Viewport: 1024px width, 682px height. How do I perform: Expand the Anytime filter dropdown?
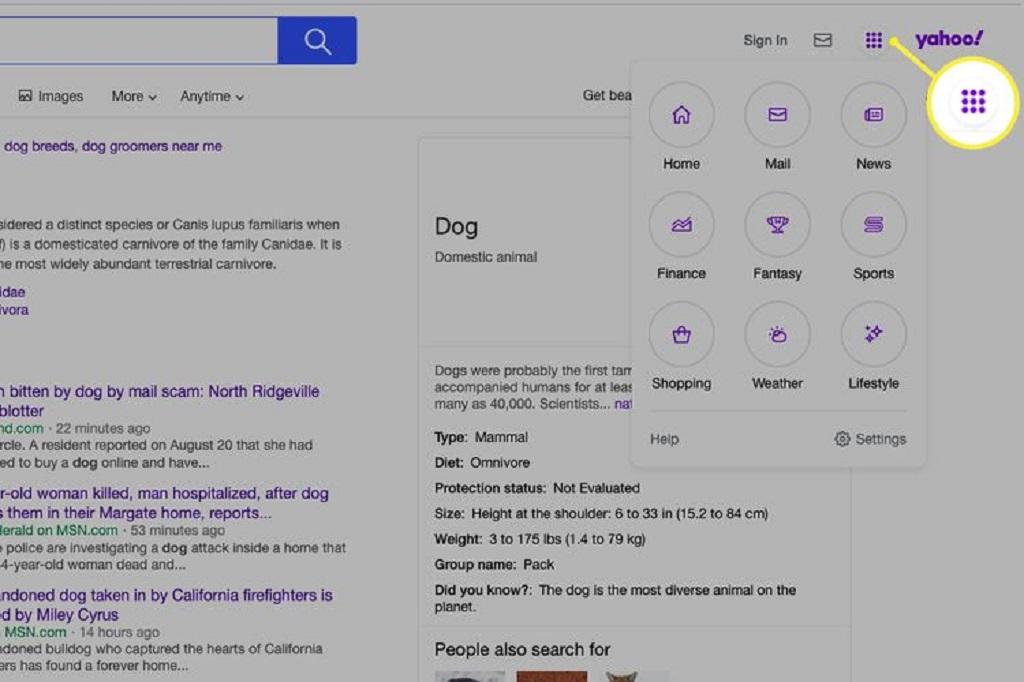pos(212,97)
